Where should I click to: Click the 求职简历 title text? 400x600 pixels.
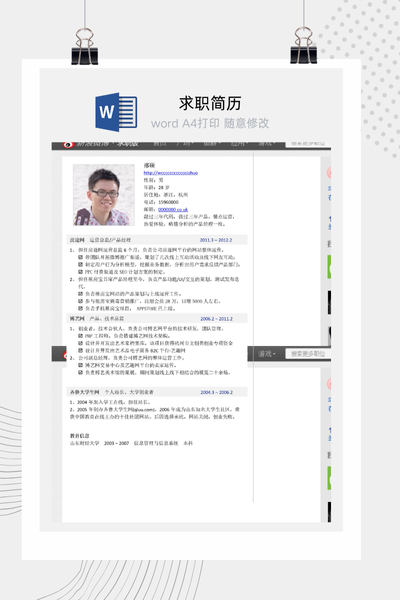pyautogui.click(x=210, y=103)
